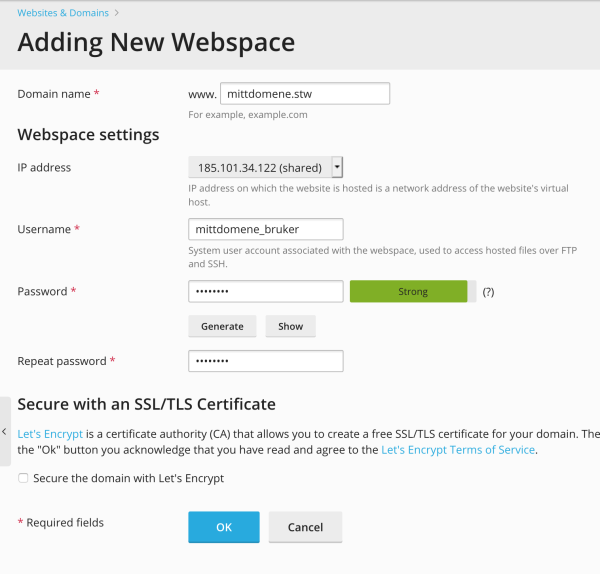Click the Strong password strength bar
The image size is (600, 574).
413,292
